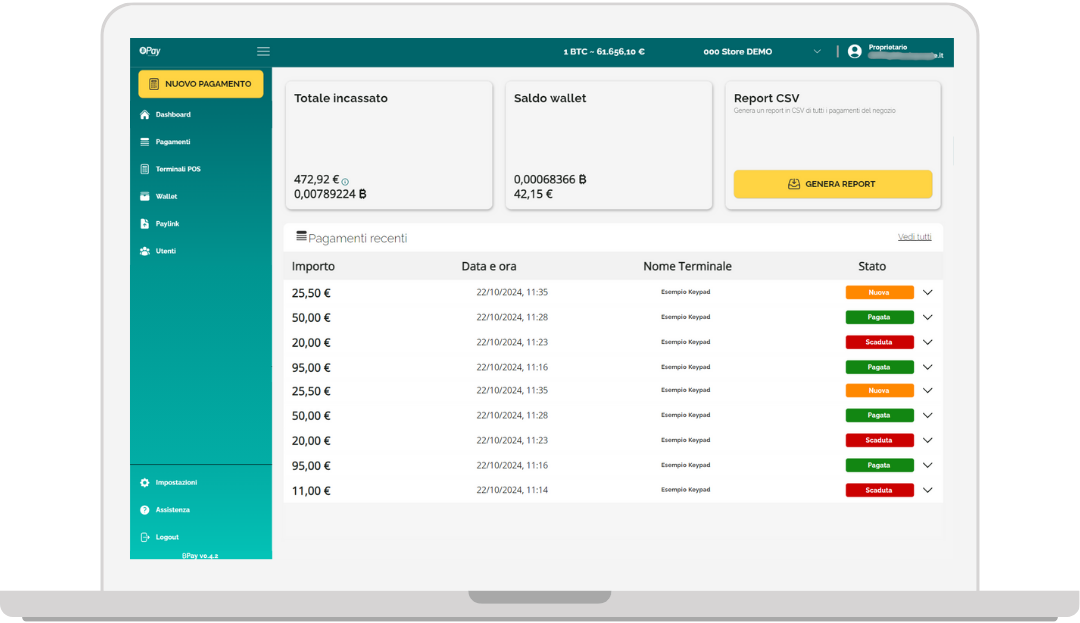Expand details of the 25,50 € payment
The image size is (1080, 623).
(927, 292)
